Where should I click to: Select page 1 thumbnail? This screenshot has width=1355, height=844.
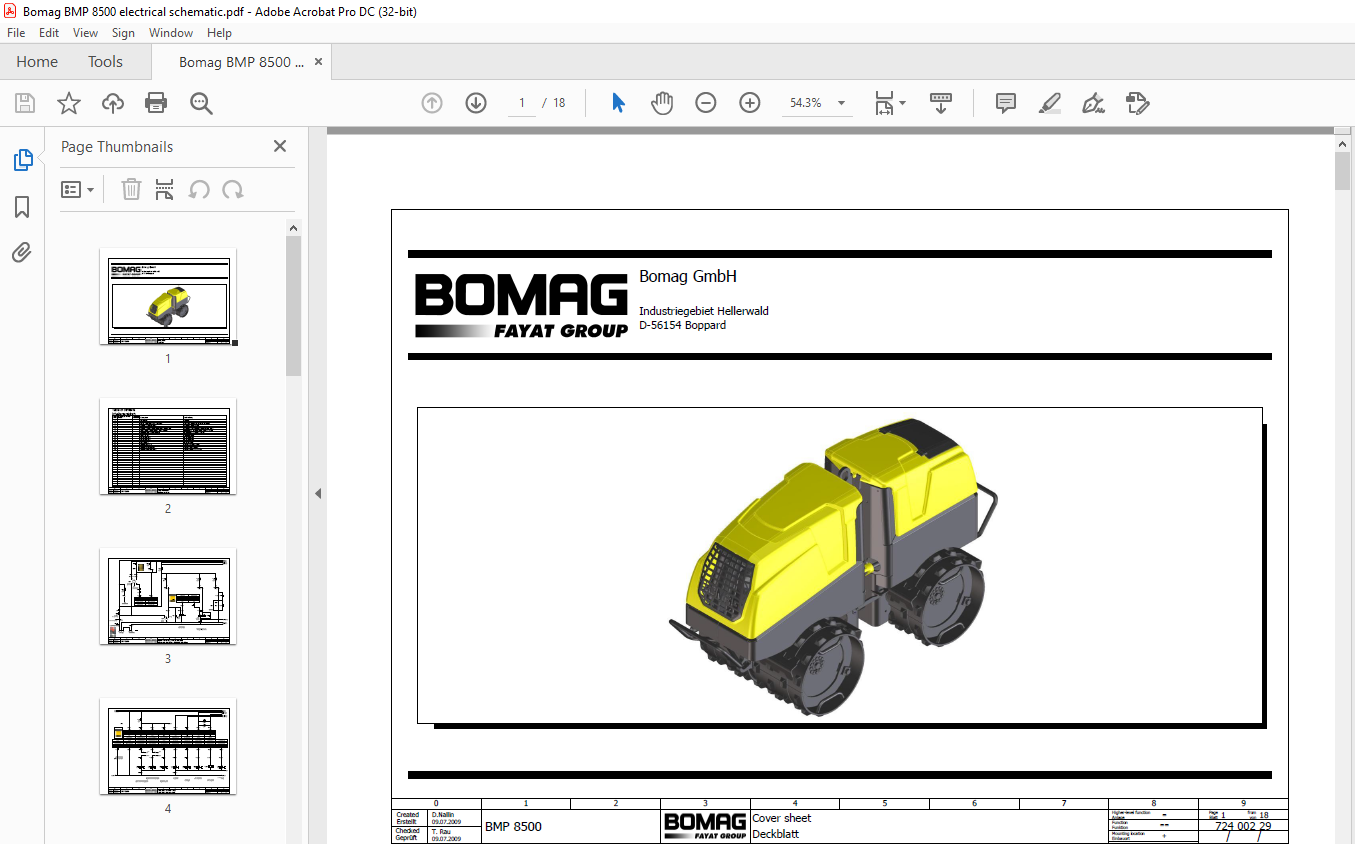click(x=168, y=296)
